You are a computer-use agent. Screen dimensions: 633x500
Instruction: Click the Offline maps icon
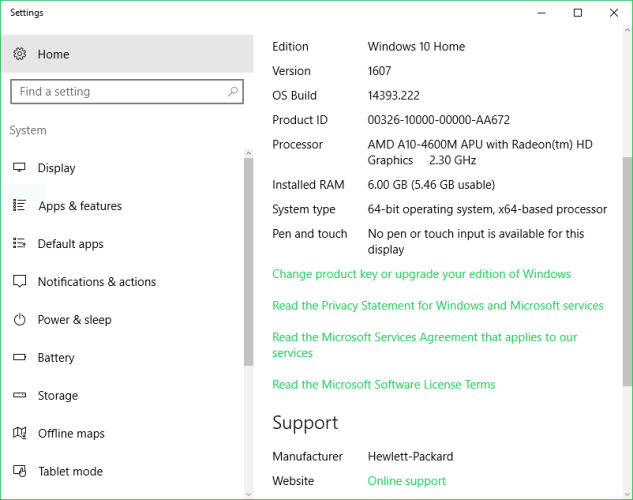point(19,434)
